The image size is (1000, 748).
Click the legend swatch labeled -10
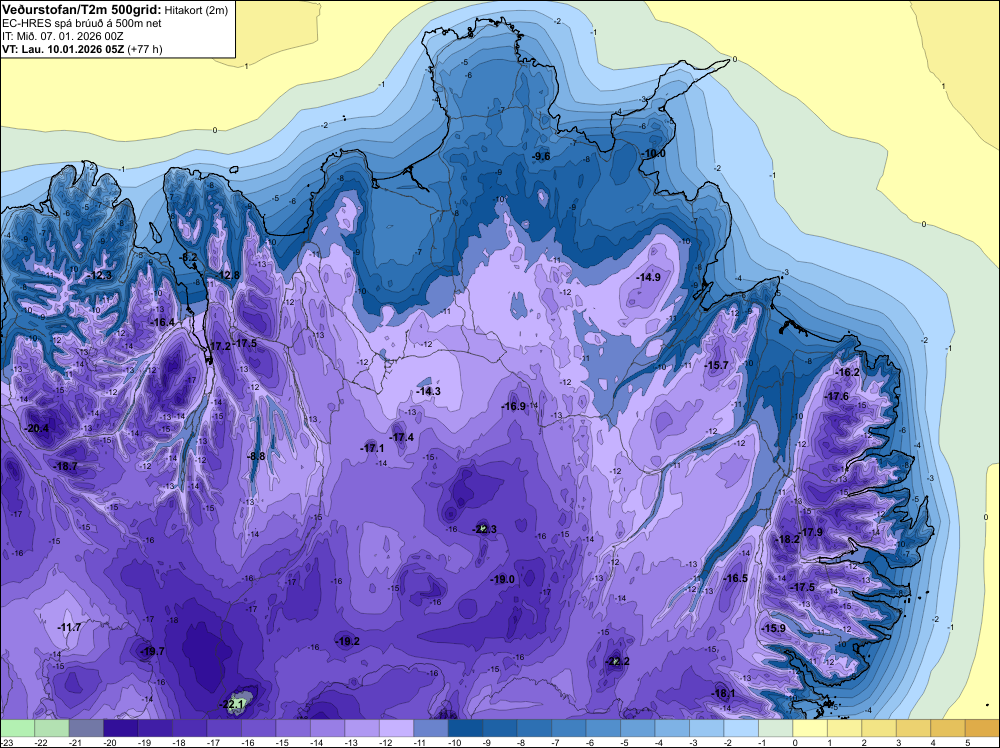click(x=466, y=729)
